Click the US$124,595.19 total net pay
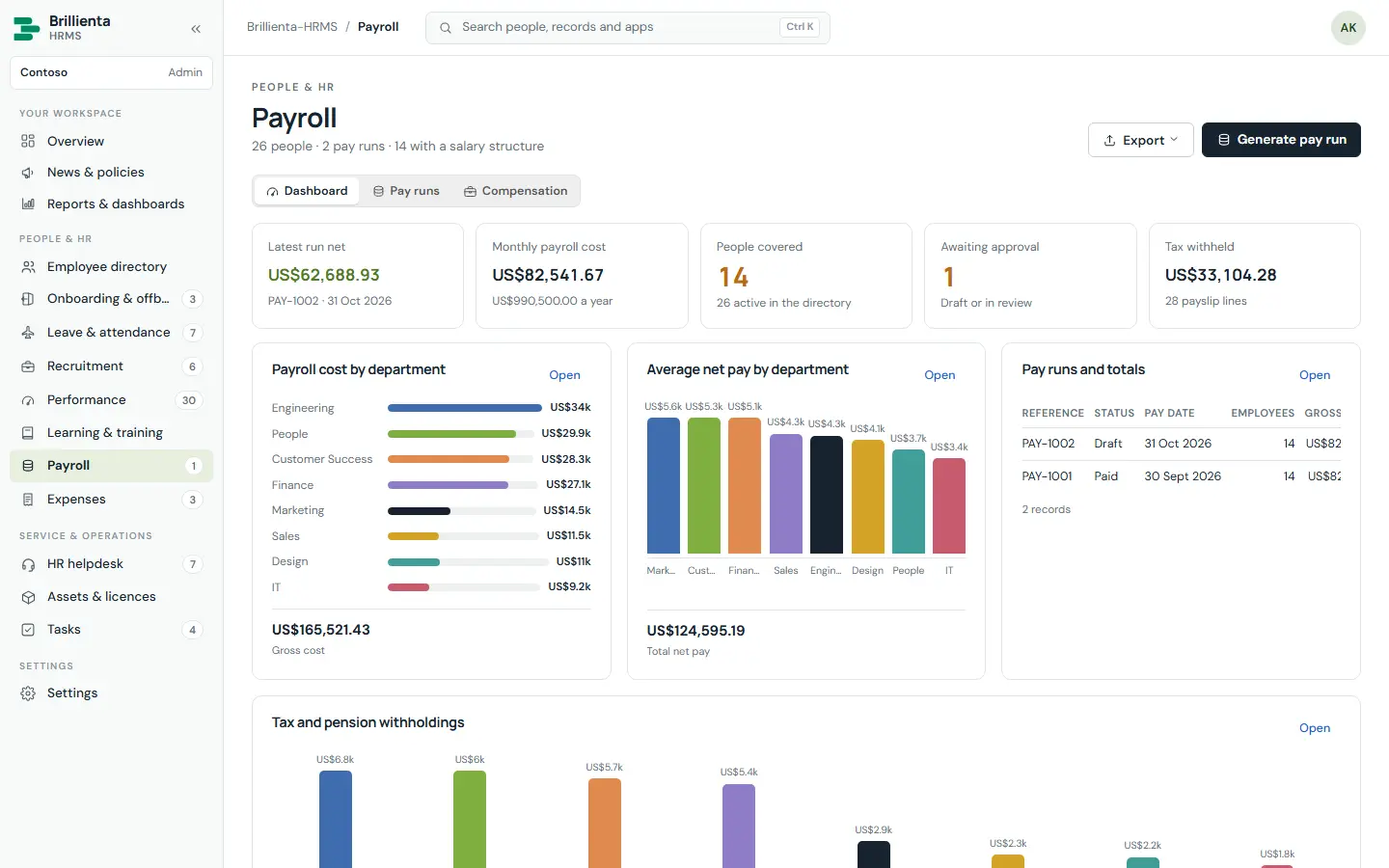 coord(695,631)
